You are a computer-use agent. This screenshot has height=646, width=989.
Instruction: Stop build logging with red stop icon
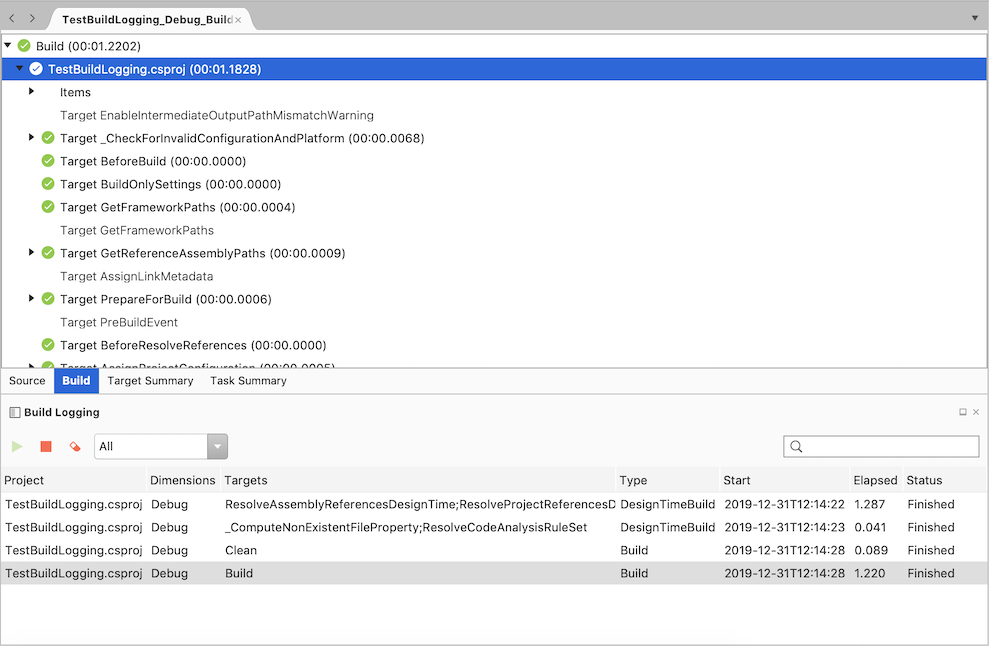(x=45, y=446)
